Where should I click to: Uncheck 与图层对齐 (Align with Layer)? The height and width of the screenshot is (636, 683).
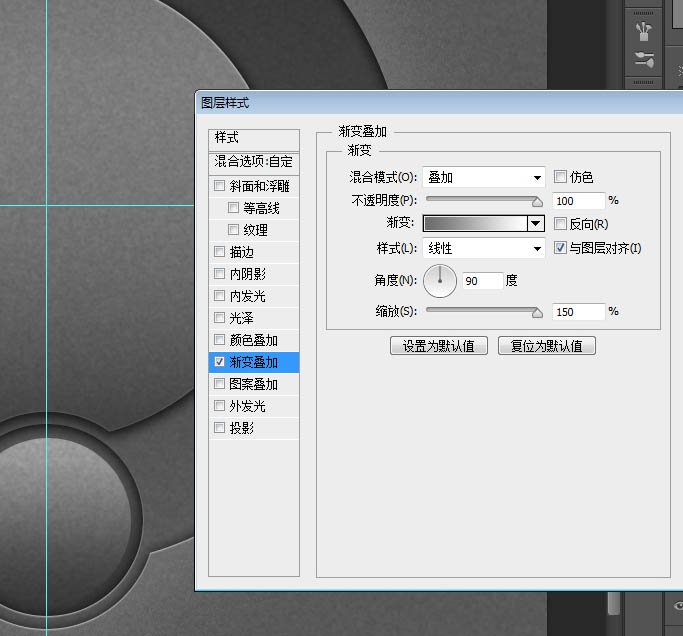pos(561,248)
